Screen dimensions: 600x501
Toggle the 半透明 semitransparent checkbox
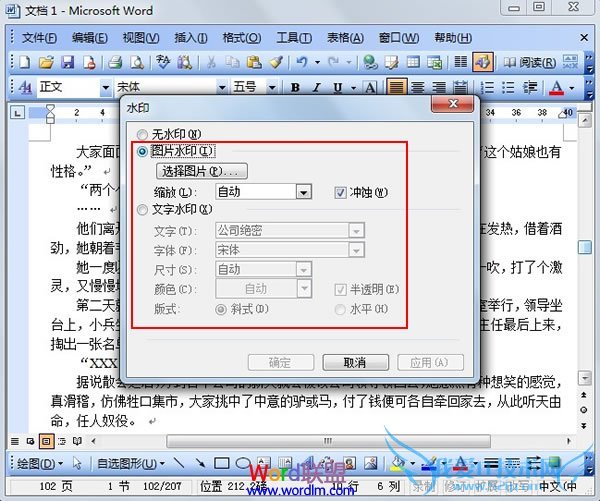pos(340,290)
